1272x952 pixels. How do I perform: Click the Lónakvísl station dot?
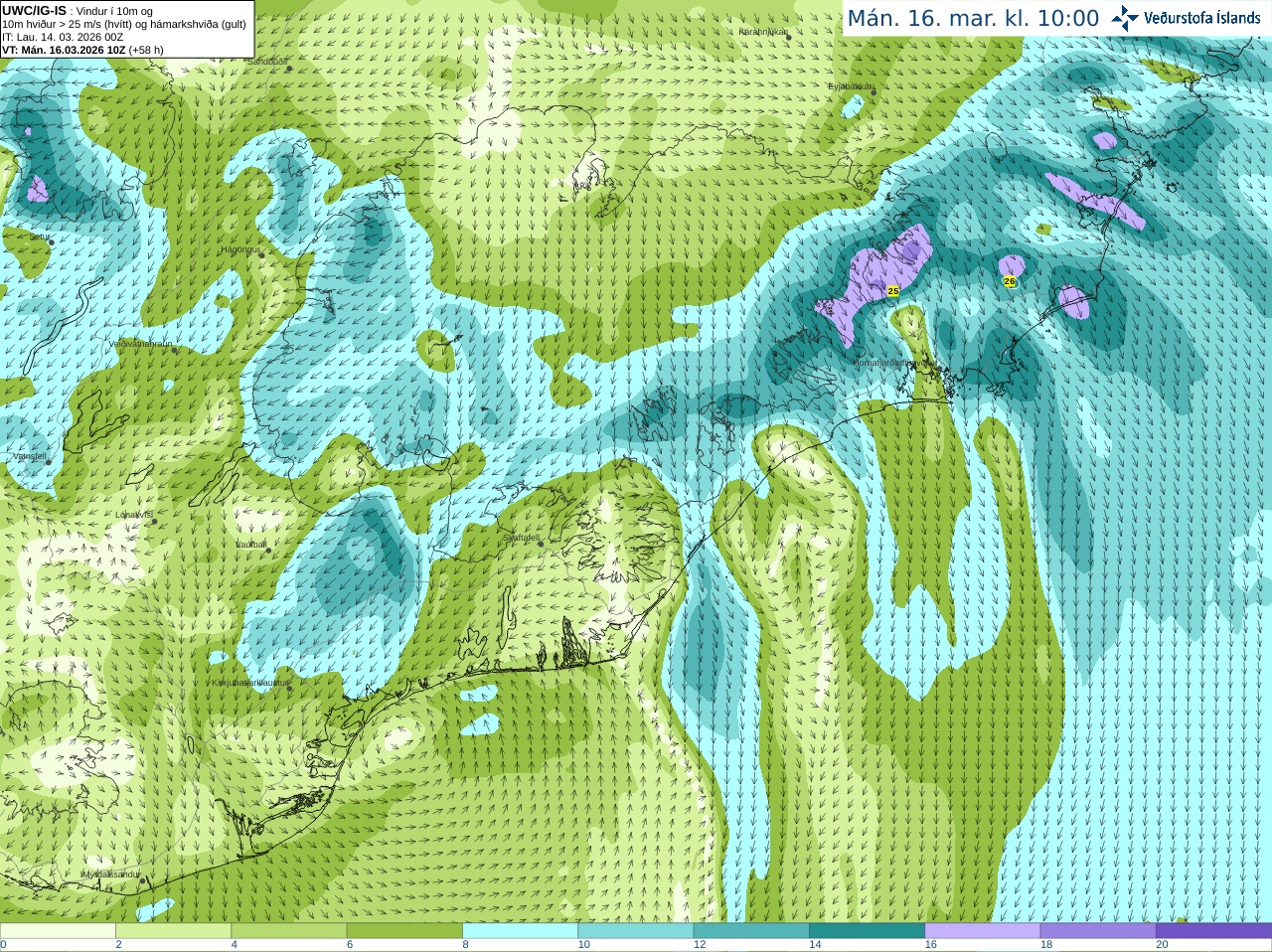tap(154, 521)
